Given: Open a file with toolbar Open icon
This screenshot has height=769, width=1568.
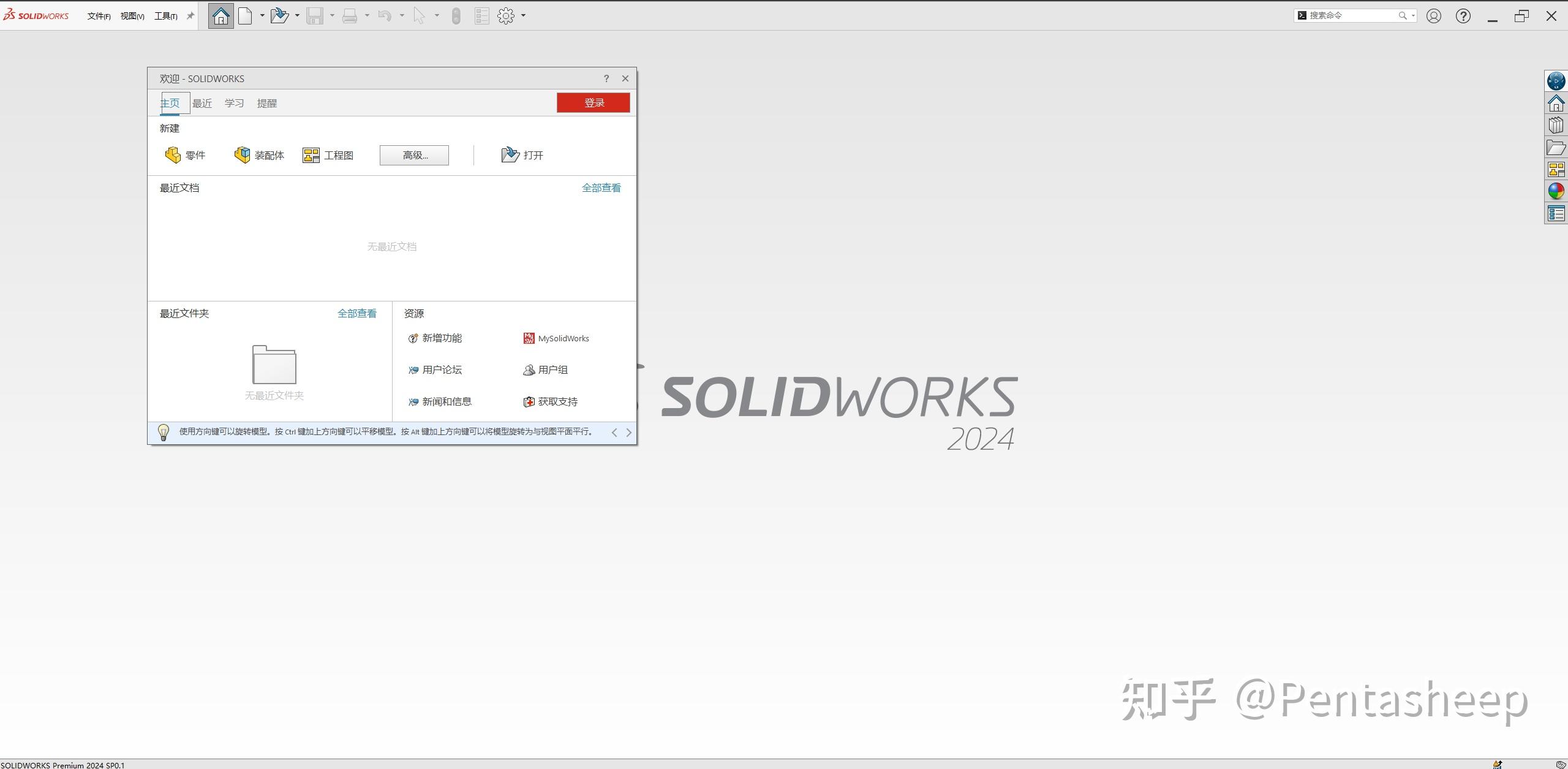Looking at the screenshot, I should [x=279, y=16].
